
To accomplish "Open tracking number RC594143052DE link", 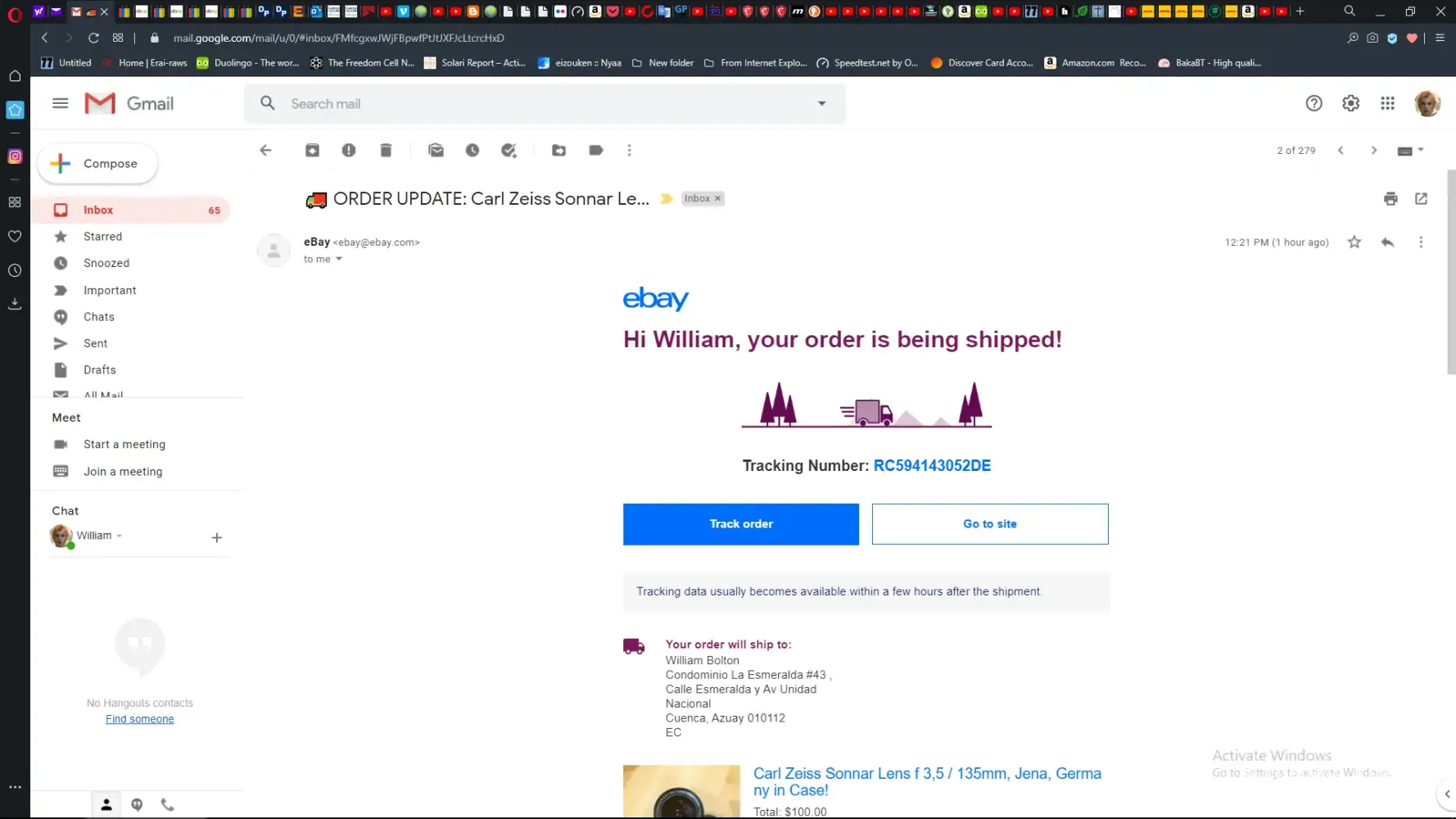I will (x=932, y=465).
